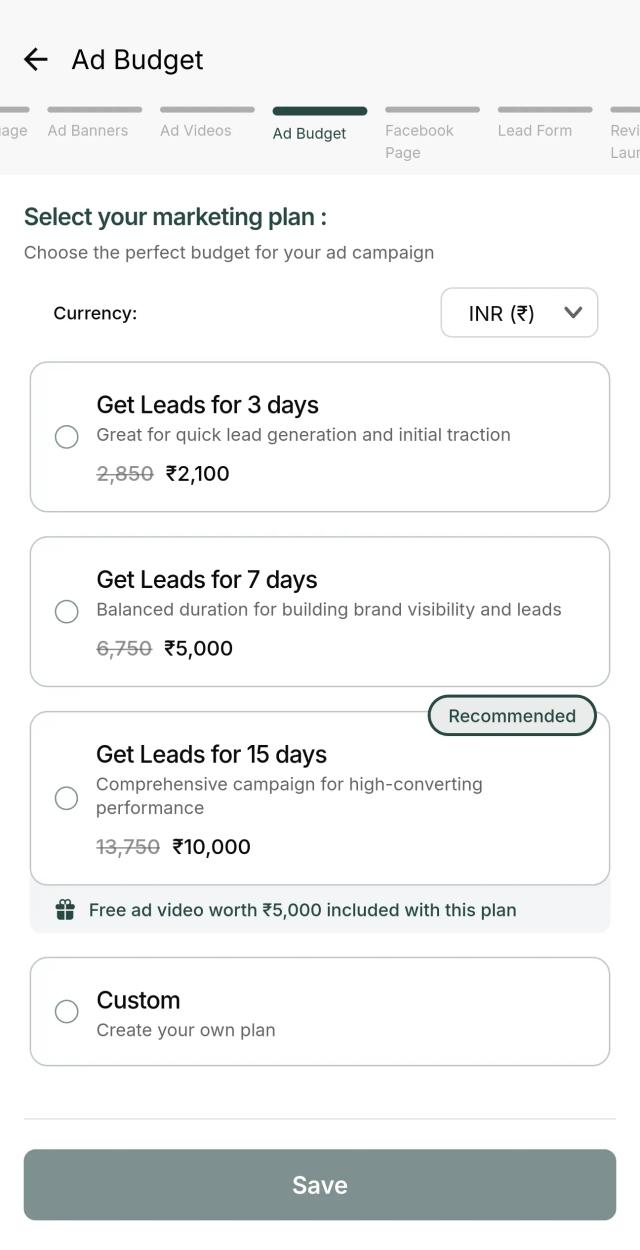Click the progress bar above Ad Budget
The height and width of the screenshot is (1250, 640).
pos(319,110)
